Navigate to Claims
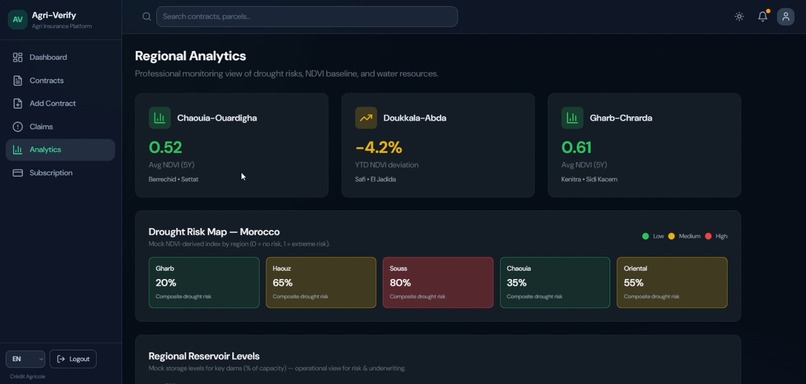Viewport: 806px width, 384px height. [60, 126]
